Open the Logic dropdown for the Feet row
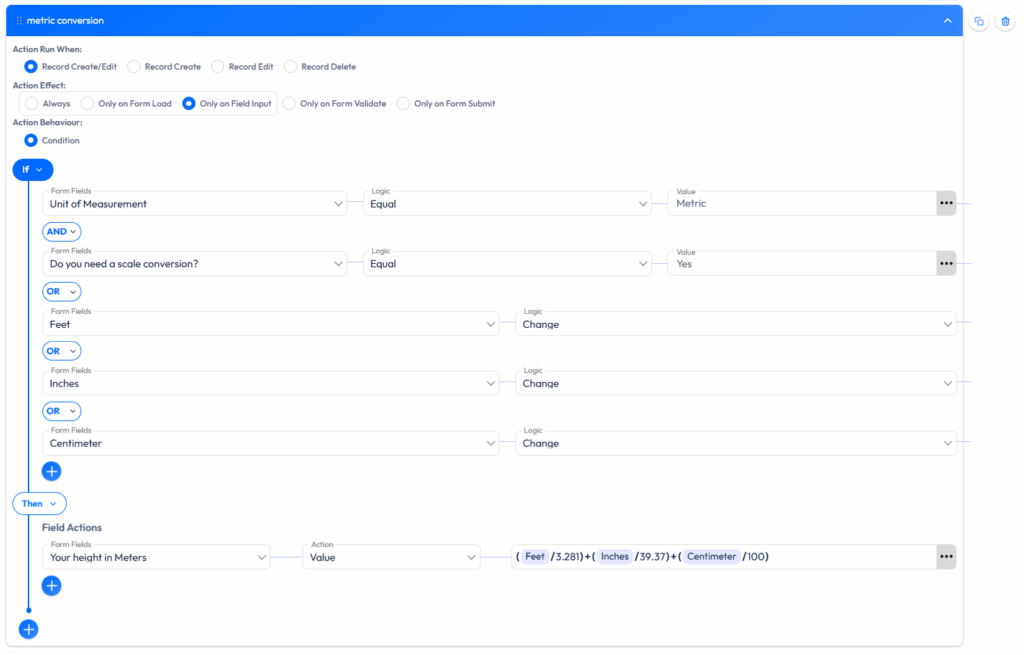1024x655 pixels. coord(735,324)
